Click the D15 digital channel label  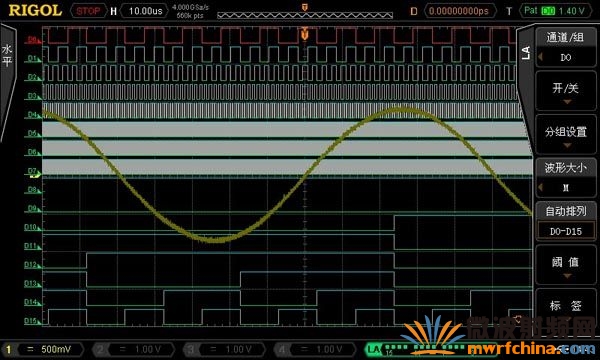pyautogui.click(x=31, y=321)
